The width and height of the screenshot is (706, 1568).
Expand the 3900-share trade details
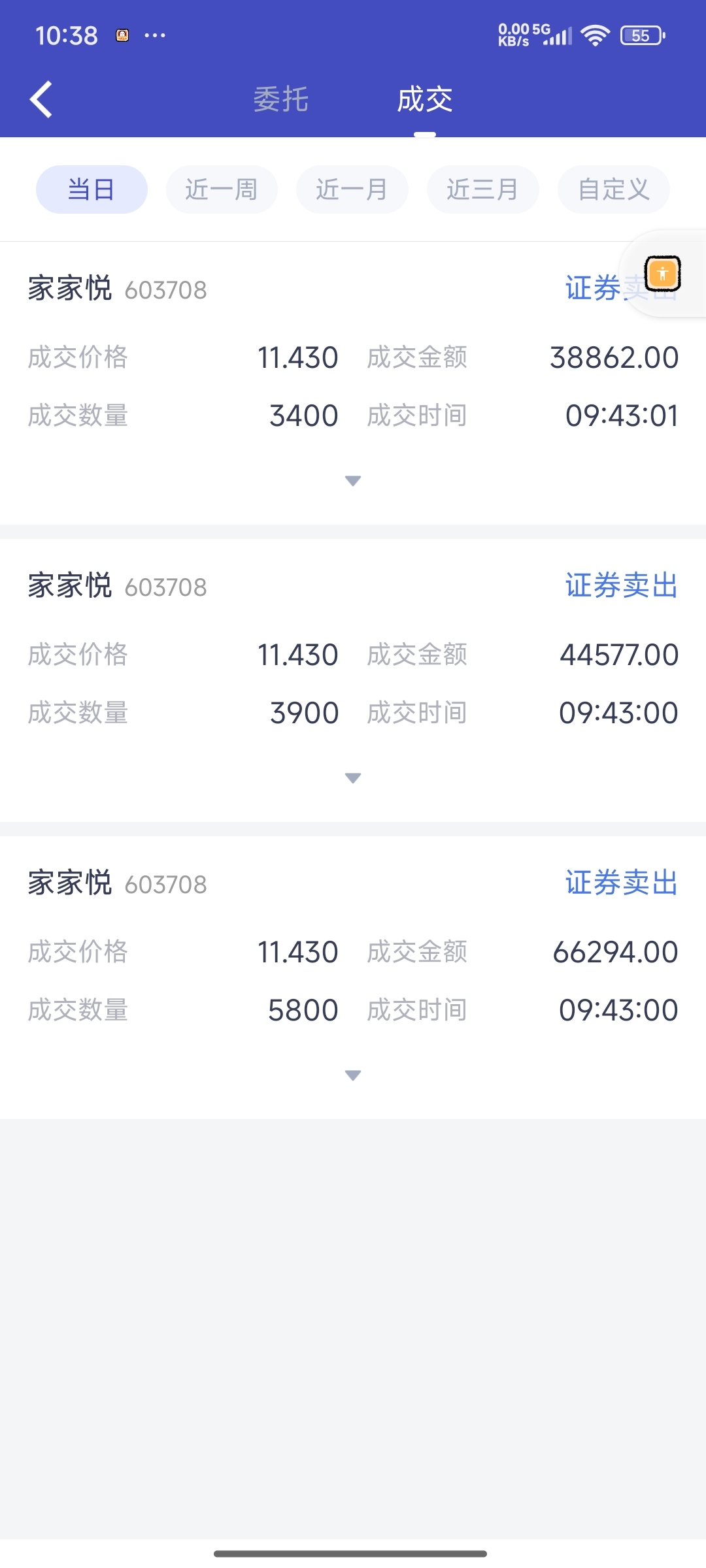click(353, 778)
